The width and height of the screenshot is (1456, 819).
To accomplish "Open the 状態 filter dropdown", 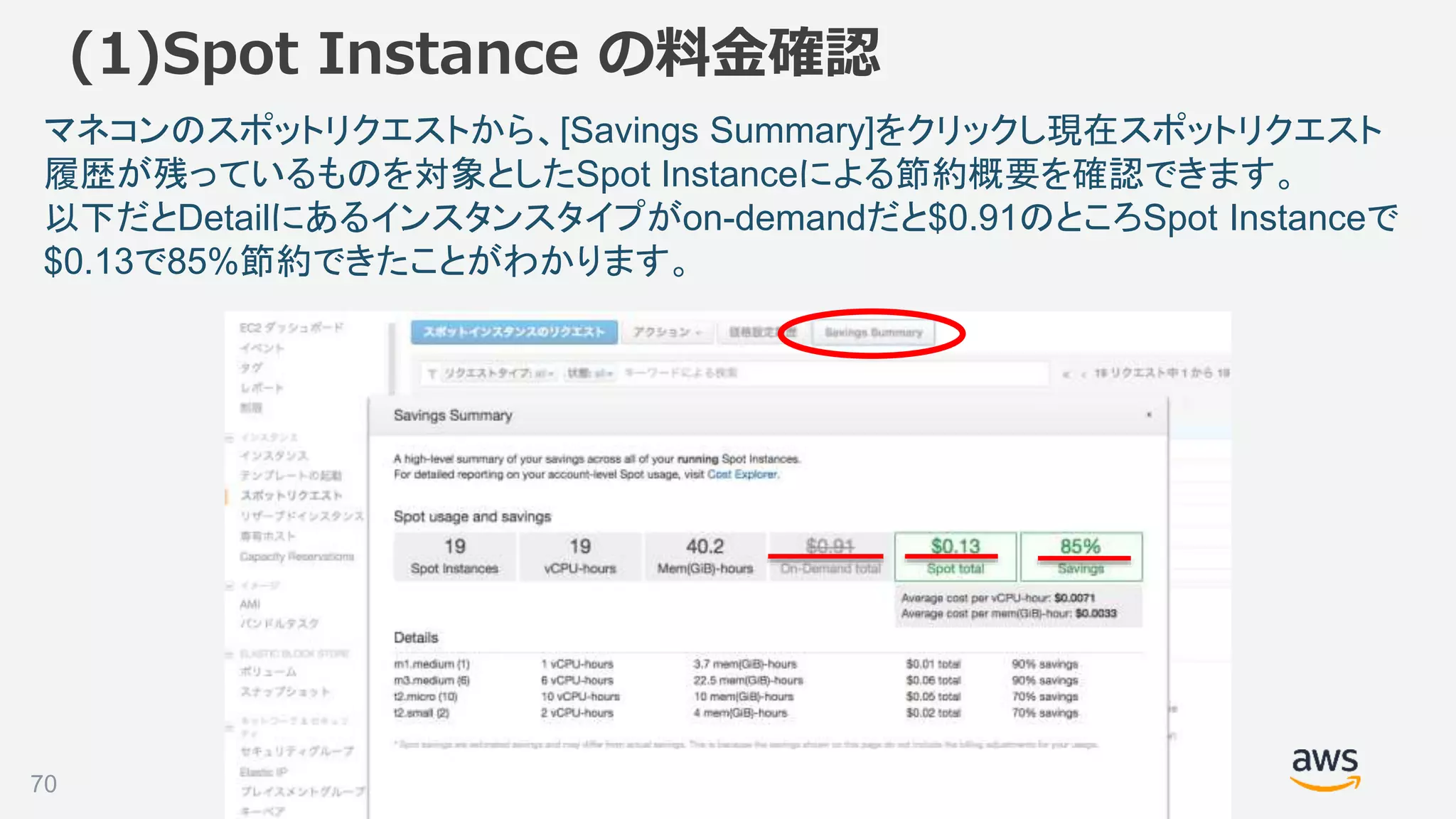I will [589, 373].
